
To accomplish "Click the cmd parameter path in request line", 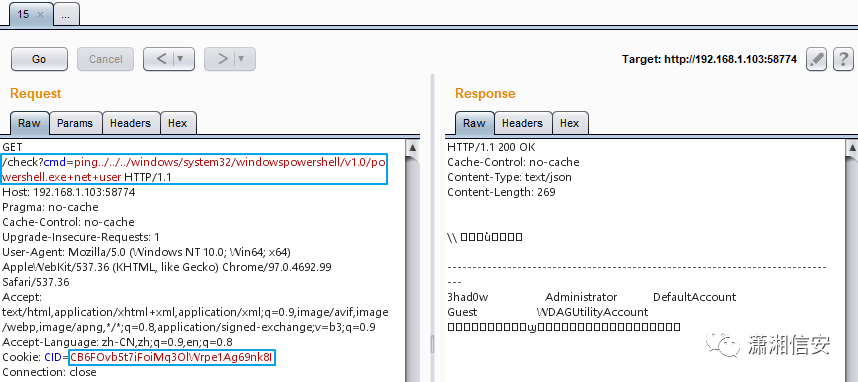I will [194, 170].
